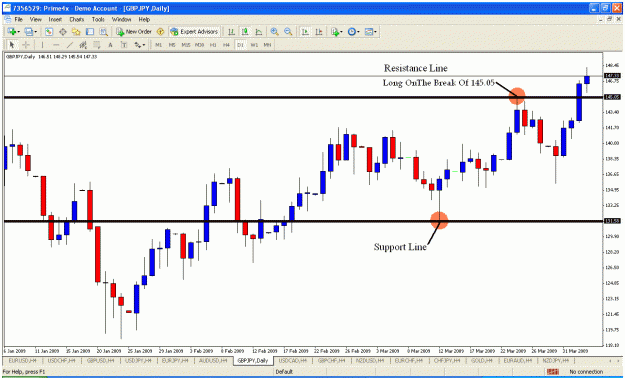Open the Templates icon
Screen dimensions: 625x378
click(369, 32)
